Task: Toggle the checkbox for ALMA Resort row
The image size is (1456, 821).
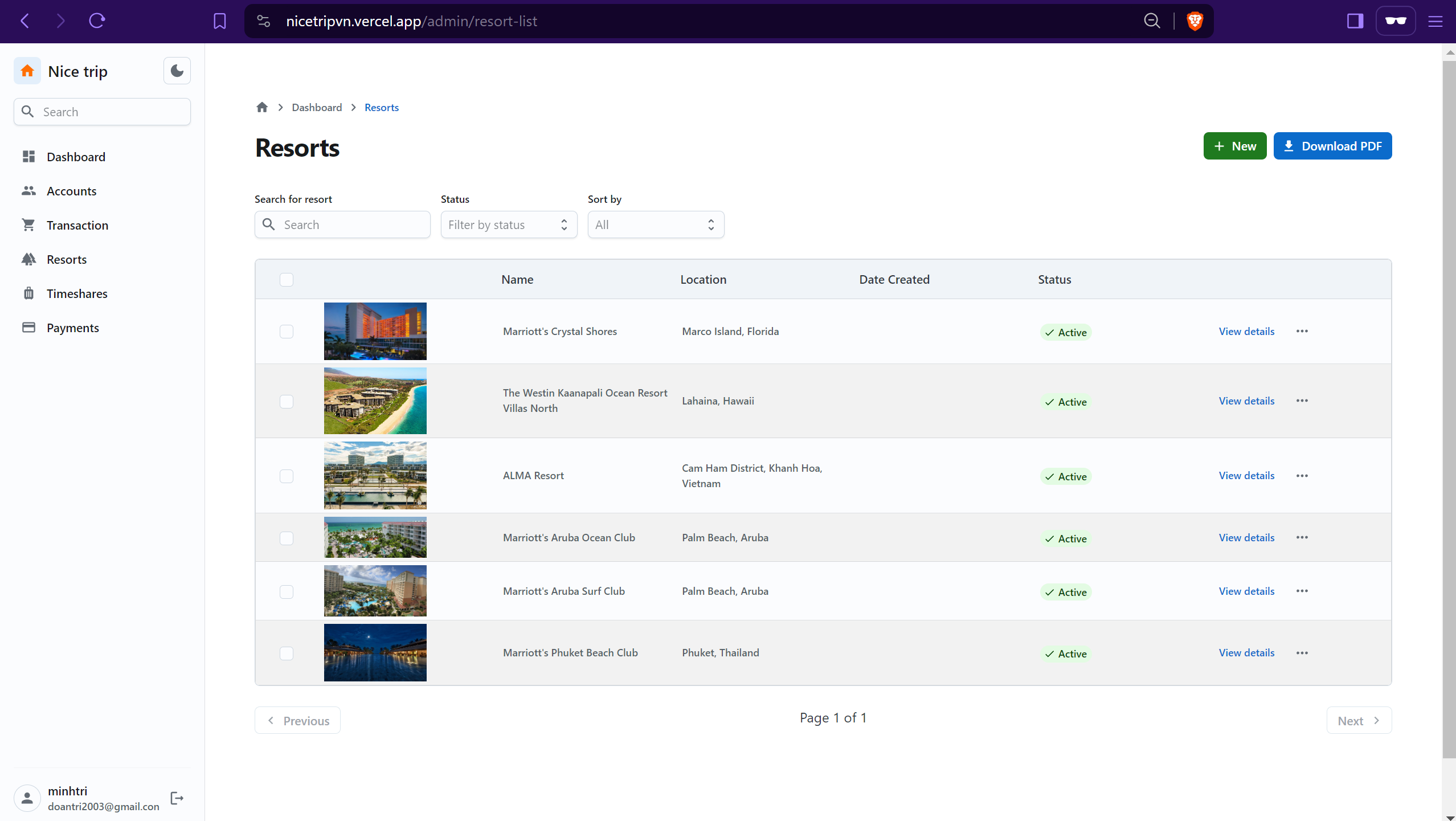Action: pos(286,475)
